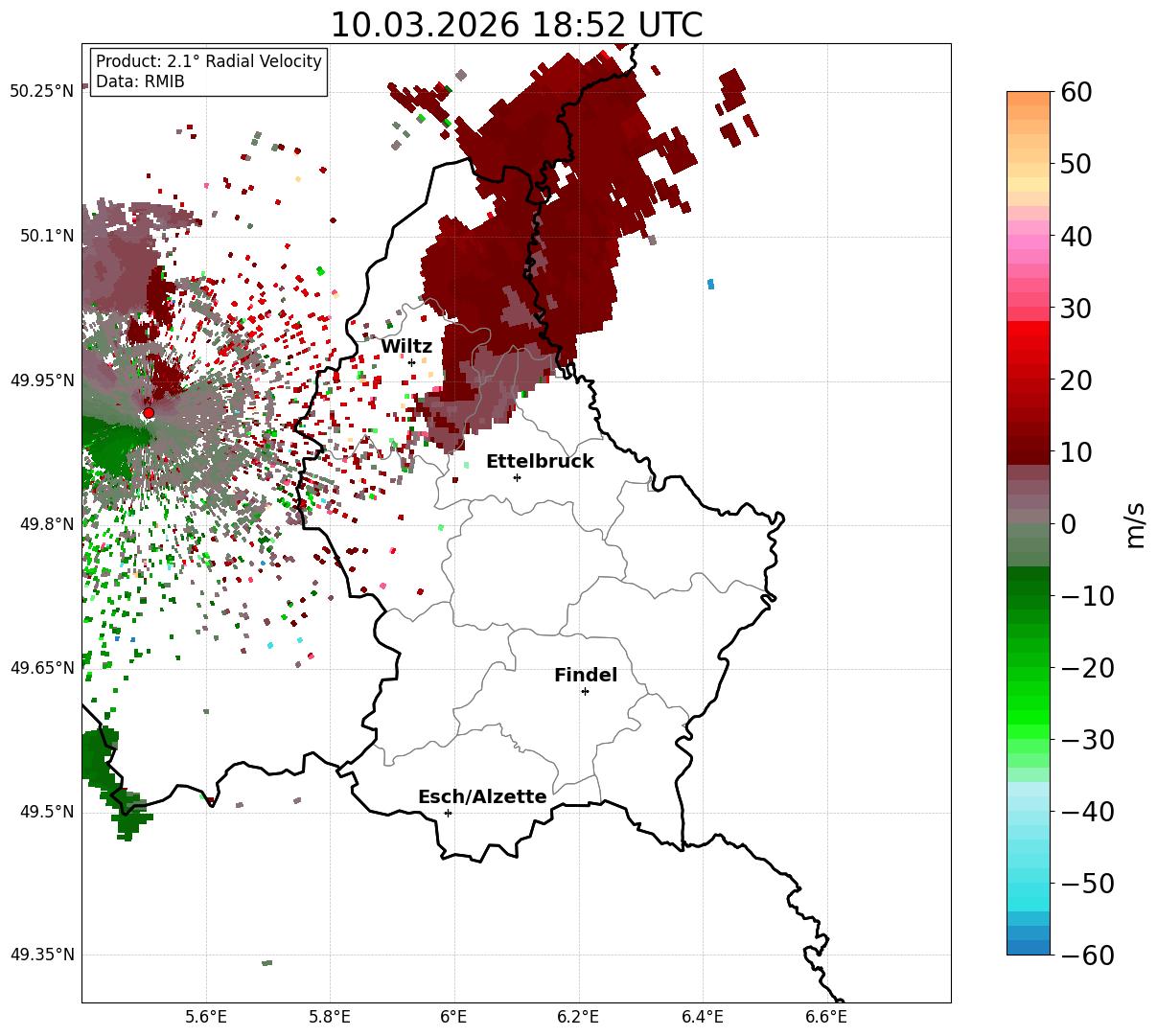Screen dimensions: 1157x1036
Task: Click the Esch/Alzette station cross marker
Action: click(x=448, y=813)
